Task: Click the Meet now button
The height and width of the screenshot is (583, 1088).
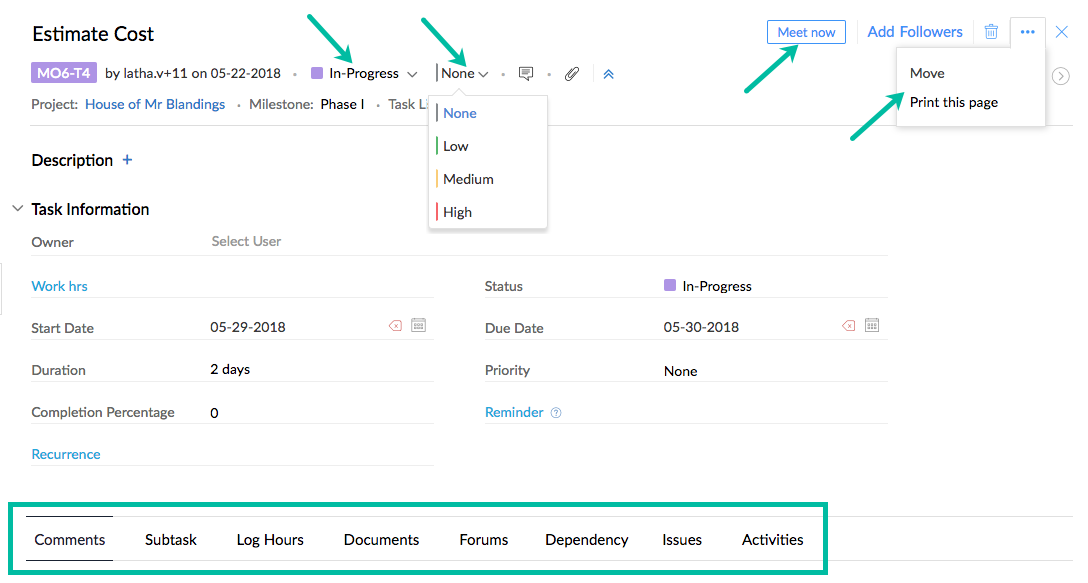Action: (x=806, y=32)
